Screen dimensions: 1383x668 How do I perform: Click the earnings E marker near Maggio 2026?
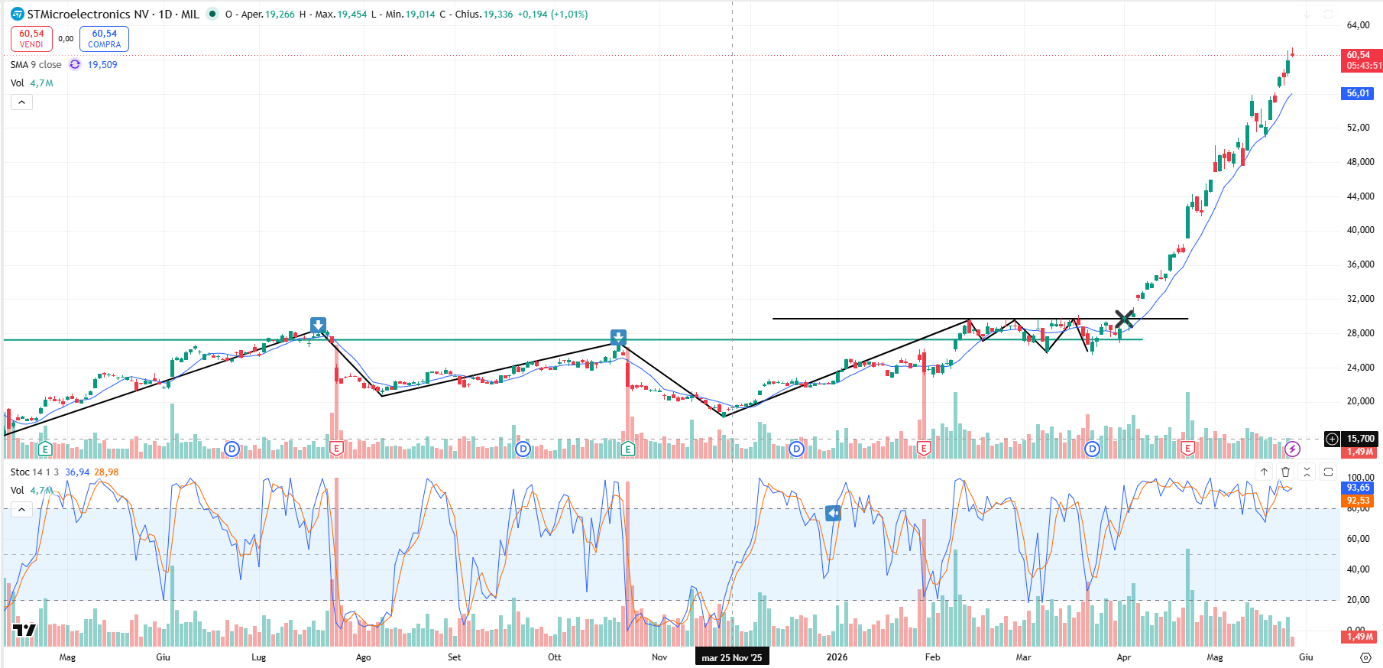click(x=1188, y=449)
